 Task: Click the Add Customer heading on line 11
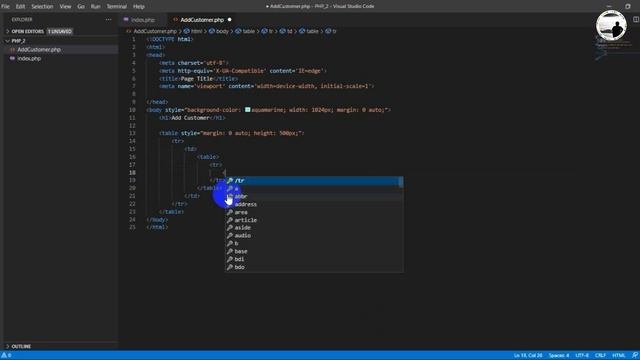190,118
